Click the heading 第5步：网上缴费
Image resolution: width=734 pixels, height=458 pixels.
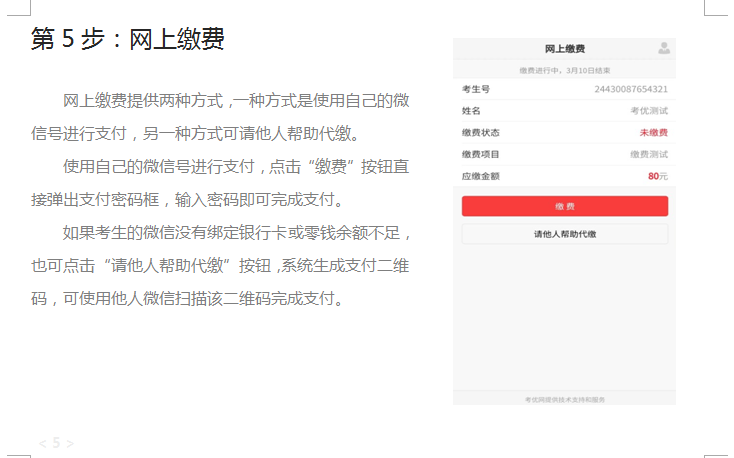coord(127,39)
